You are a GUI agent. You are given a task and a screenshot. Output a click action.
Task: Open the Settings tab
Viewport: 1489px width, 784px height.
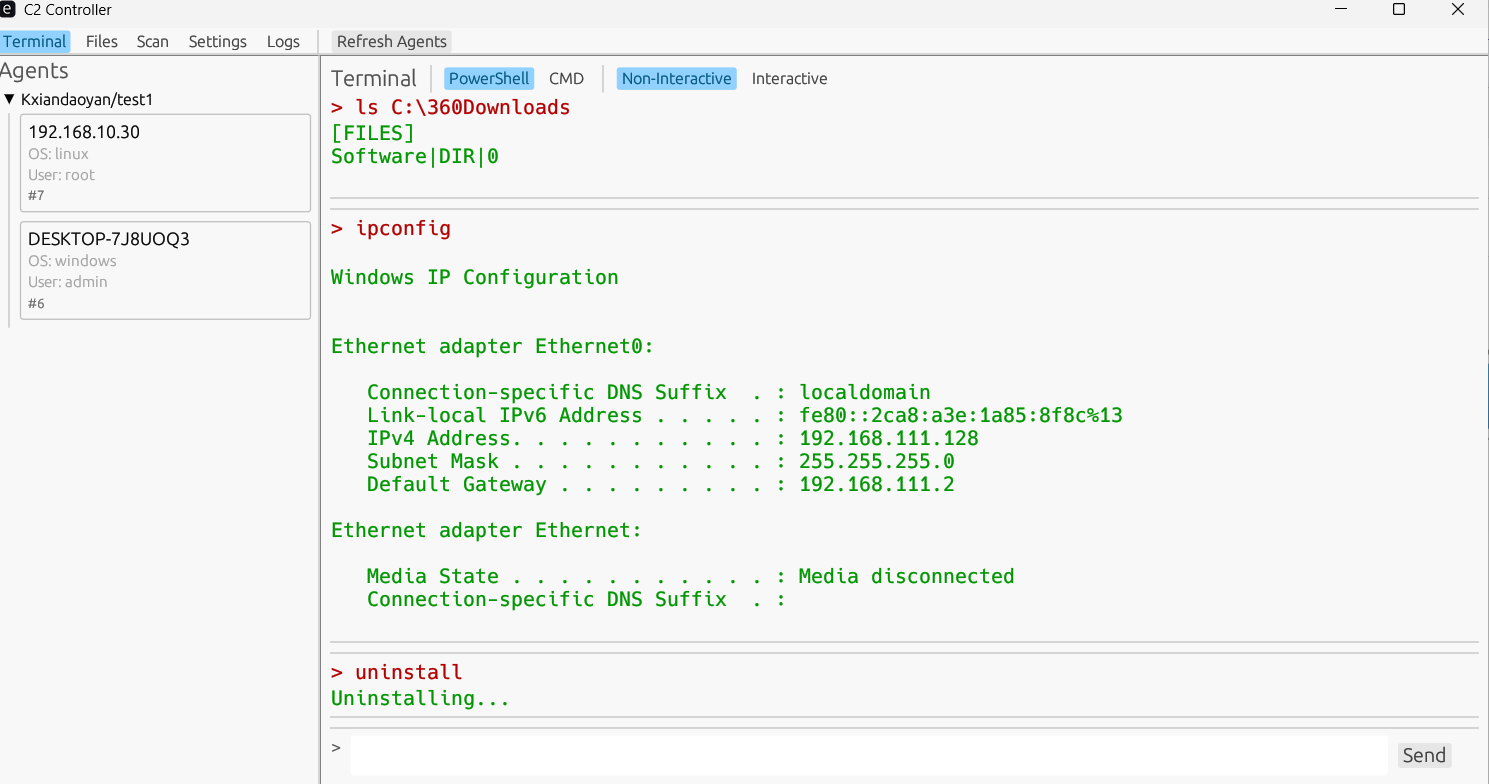[x=217, y=42]
